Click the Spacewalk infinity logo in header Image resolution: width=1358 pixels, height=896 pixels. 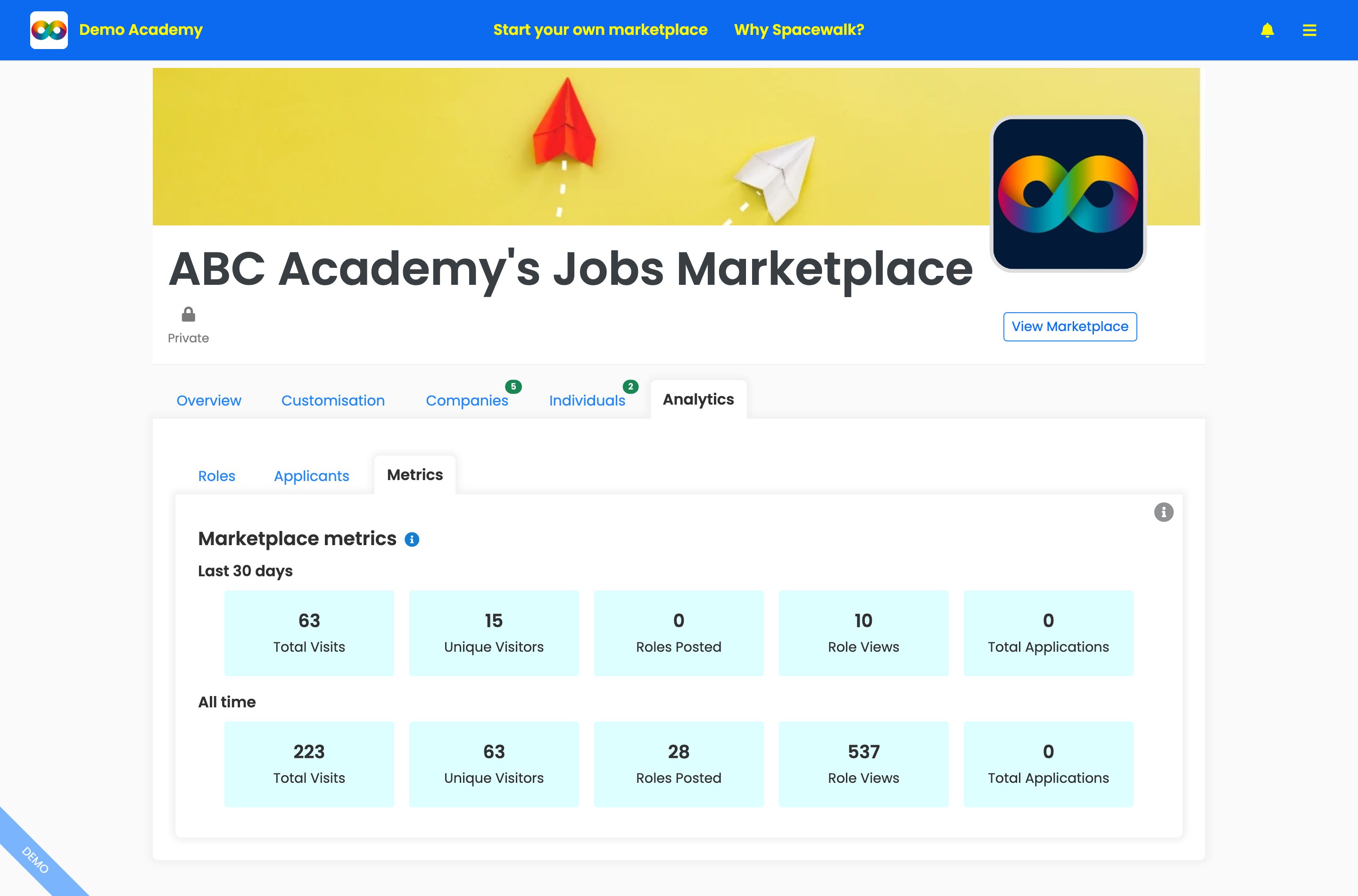tap(49, 30)
